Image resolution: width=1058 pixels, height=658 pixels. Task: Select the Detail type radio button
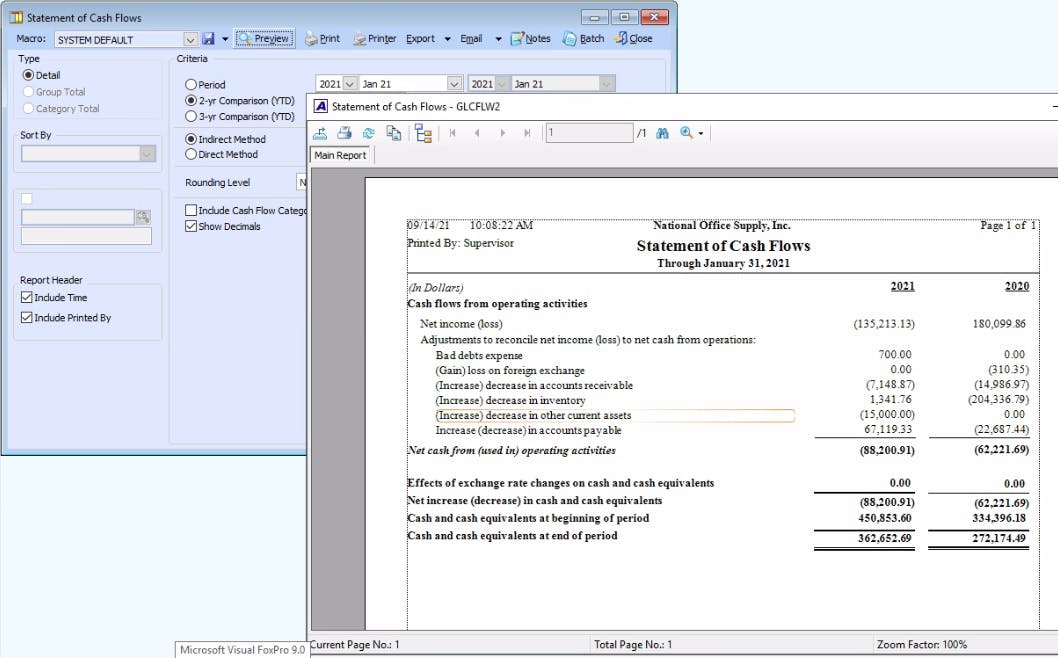pyautogui.click(x=28, y=75)
